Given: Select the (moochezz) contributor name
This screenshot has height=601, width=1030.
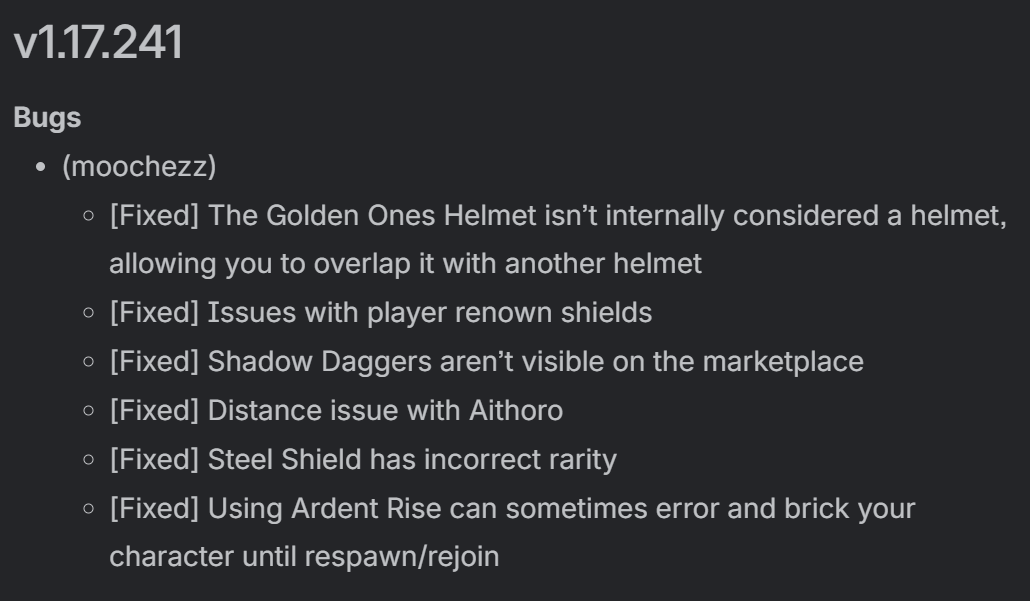Looking at the screenshot, I should point(139,167).
